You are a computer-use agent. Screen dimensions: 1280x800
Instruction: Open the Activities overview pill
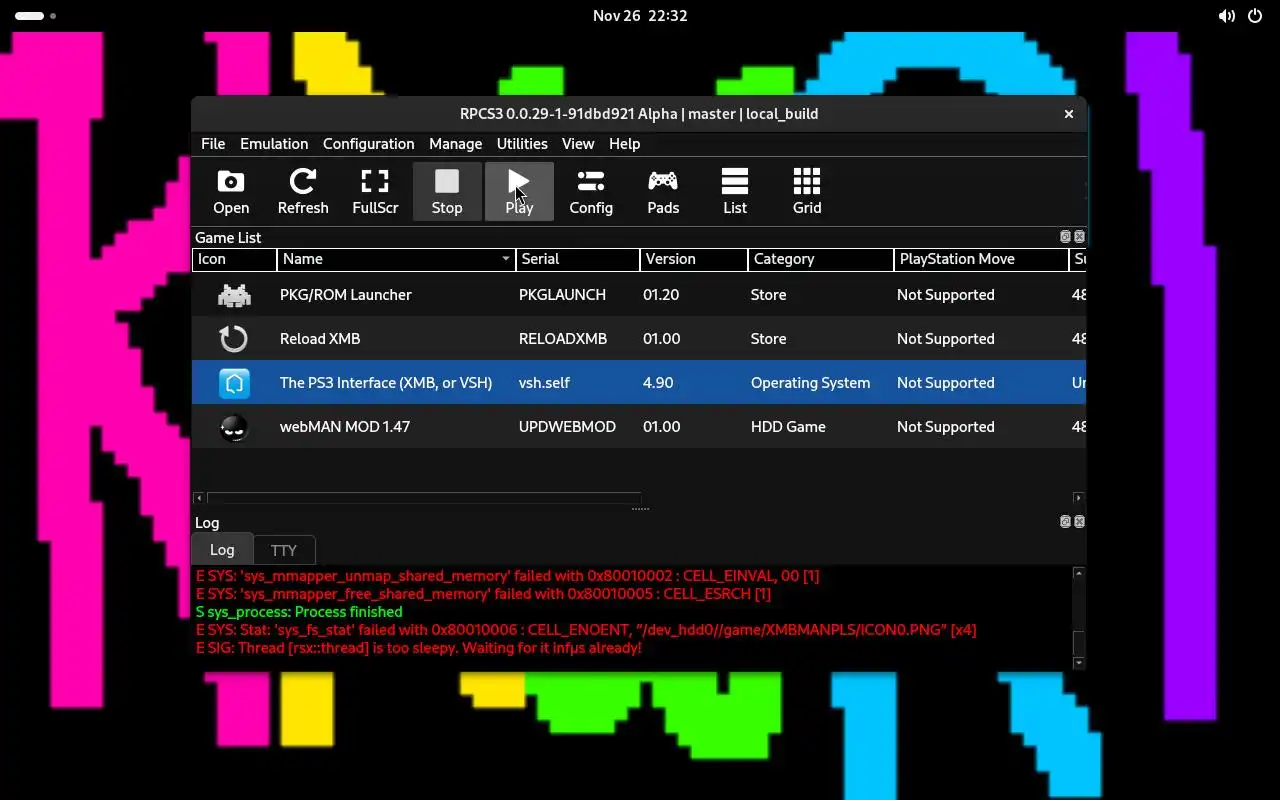(x=30, y=16)
